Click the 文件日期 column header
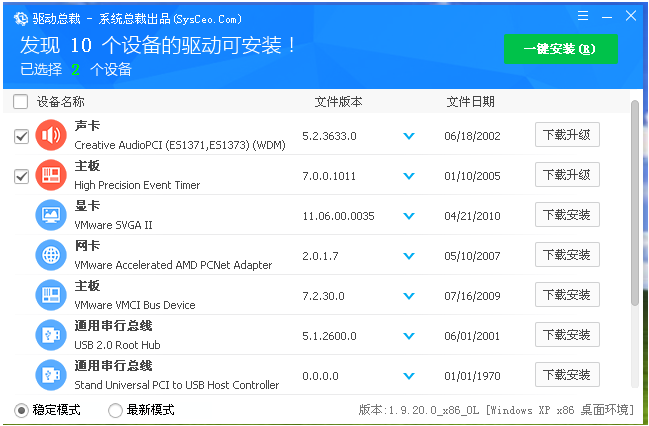This screenshot has width=649, height=426. (470, 102)
